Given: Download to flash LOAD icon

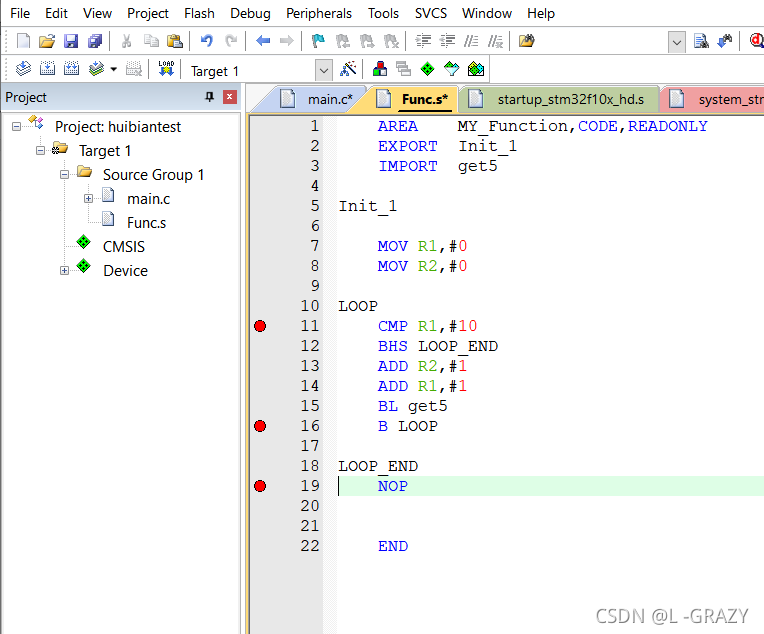Looking at the screenshot, I should (x=166, y=69).
